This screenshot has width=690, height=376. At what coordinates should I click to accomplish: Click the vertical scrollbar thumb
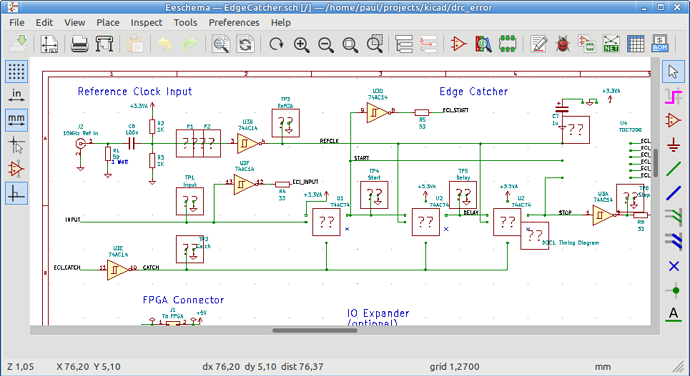tap(655, 163)
